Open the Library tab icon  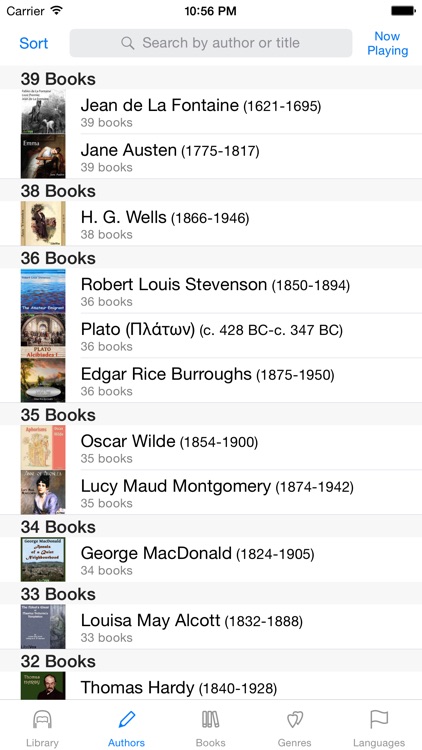coord(42,719)
